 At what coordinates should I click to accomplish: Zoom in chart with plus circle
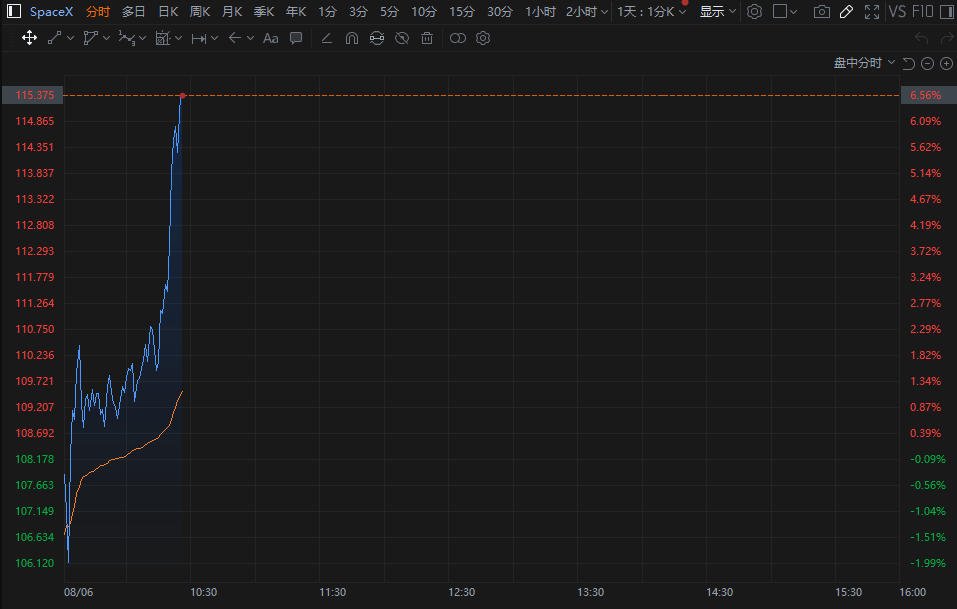click(x=947, y=63)
